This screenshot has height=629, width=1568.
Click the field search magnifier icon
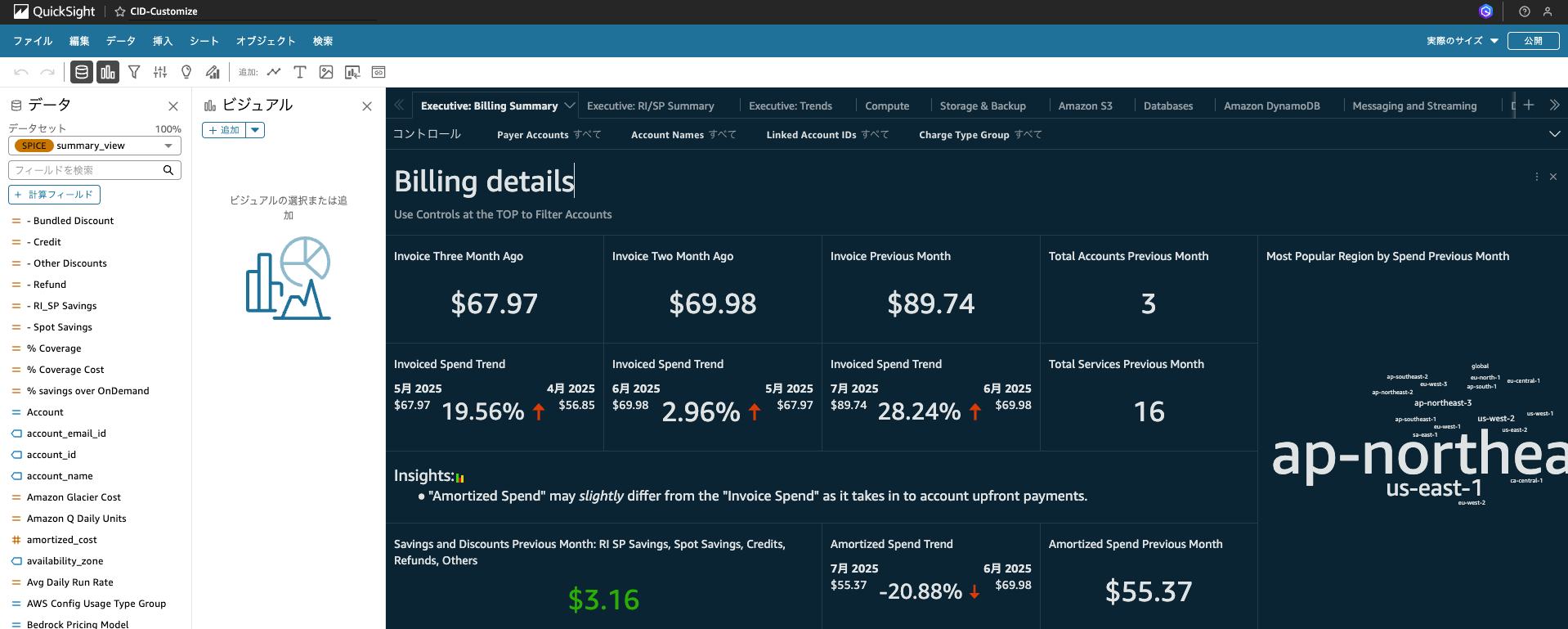(168, 170)
